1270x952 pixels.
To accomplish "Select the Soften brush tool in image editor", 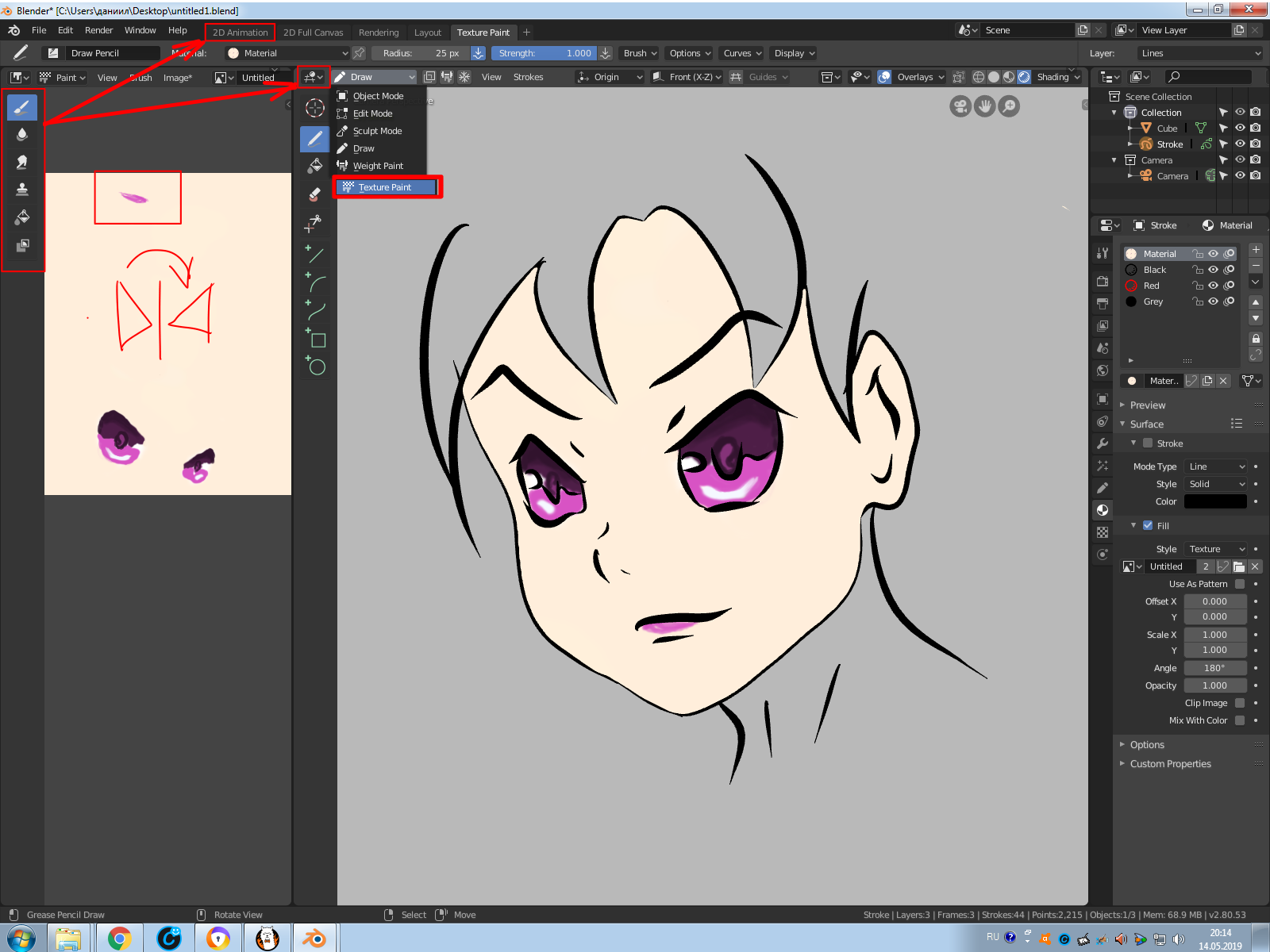I will pyautogui.click(x=22, y=134).
